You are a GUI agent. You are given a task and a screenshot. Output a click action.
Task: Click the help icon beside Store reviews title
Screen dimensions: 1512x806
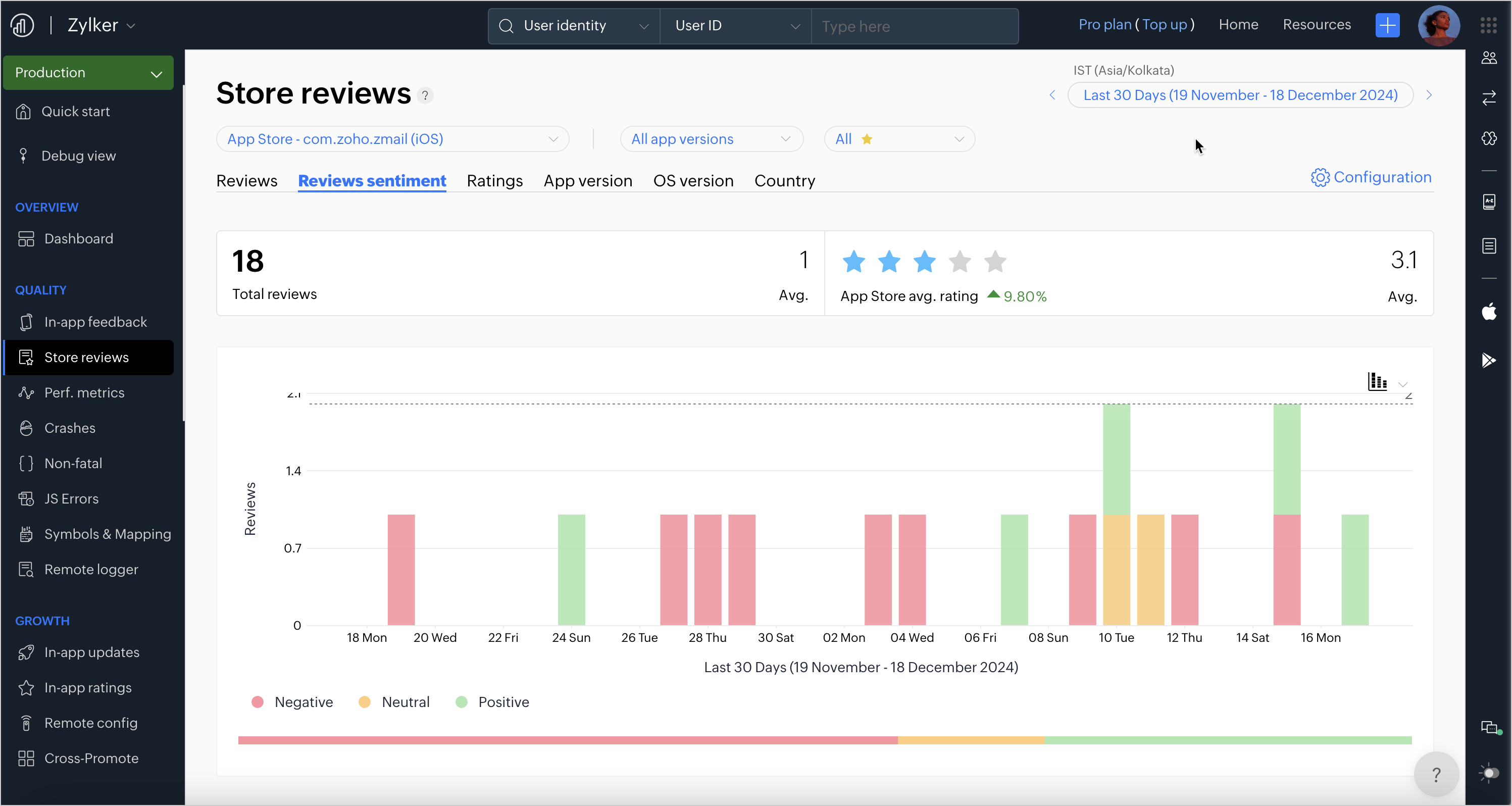[x=425, y=95]
